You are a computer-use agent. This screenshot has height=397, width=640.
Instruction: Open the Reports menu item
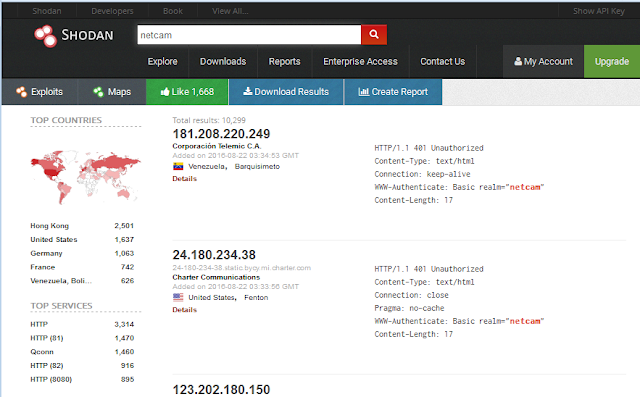284,62
